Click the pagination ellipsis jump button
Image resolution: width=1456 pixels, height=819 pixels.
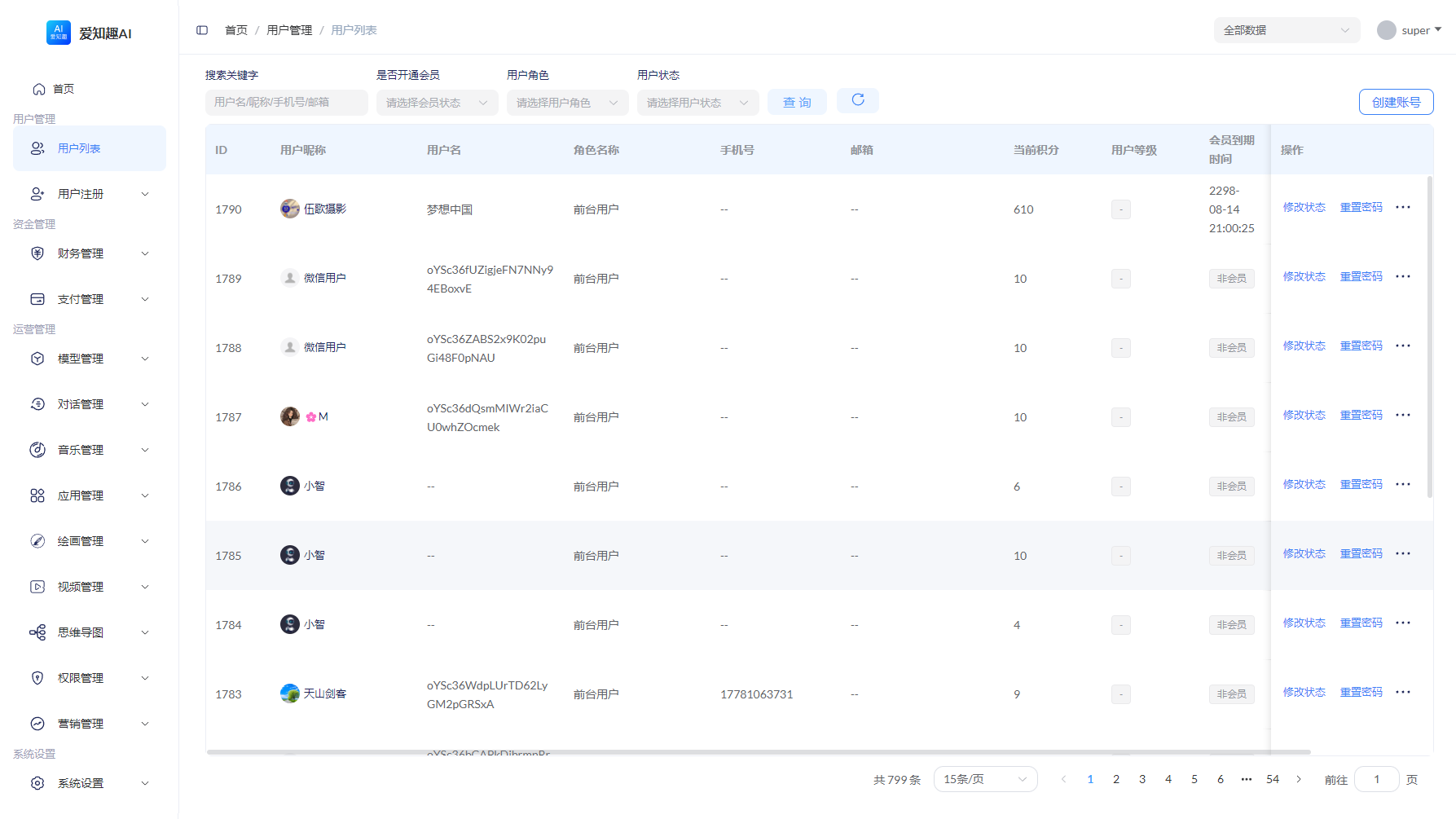[x=1247, y=779]
